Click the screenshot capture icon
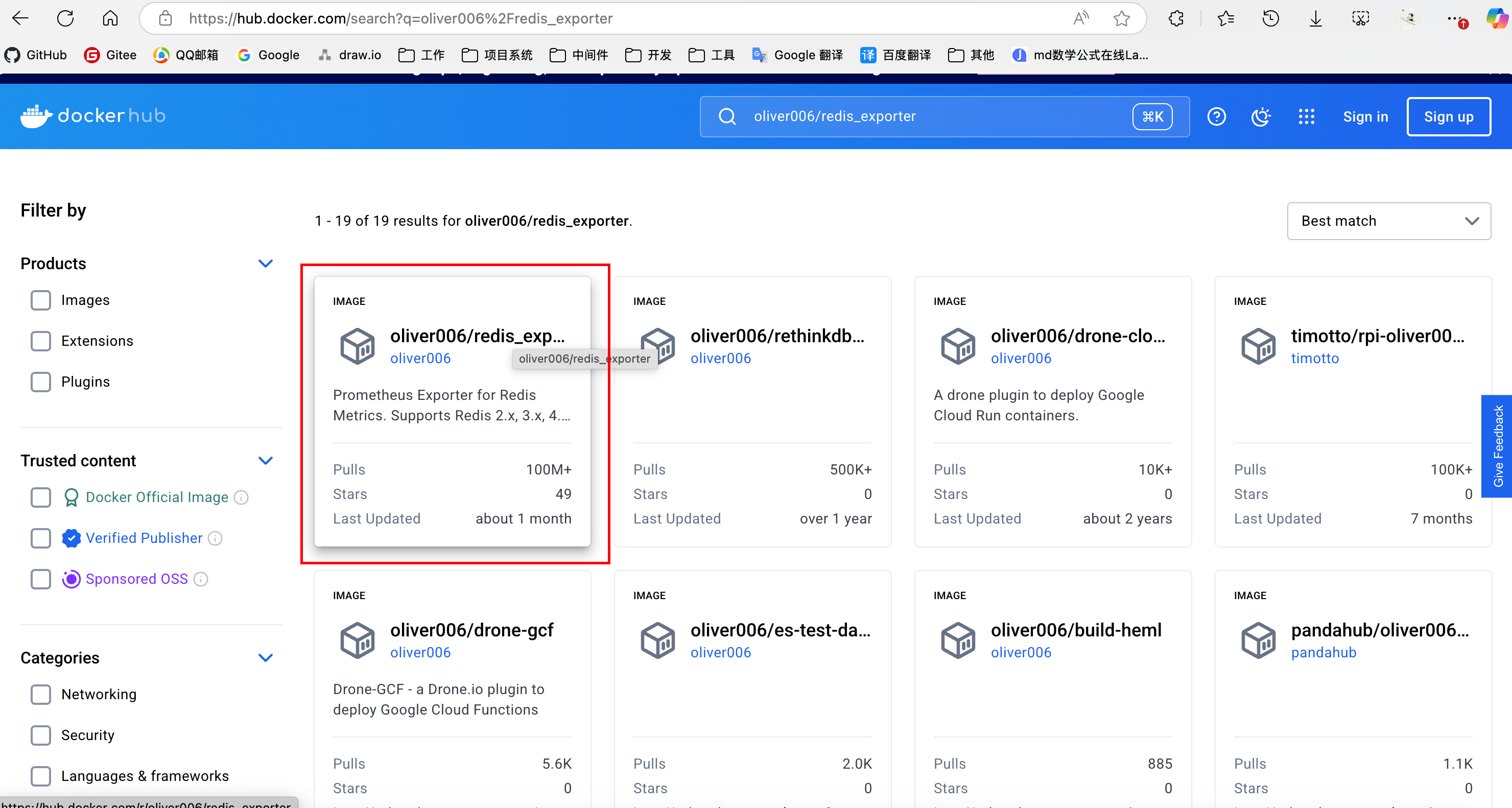Viewport: 1512px width, 808px height. pos(1361,18)
